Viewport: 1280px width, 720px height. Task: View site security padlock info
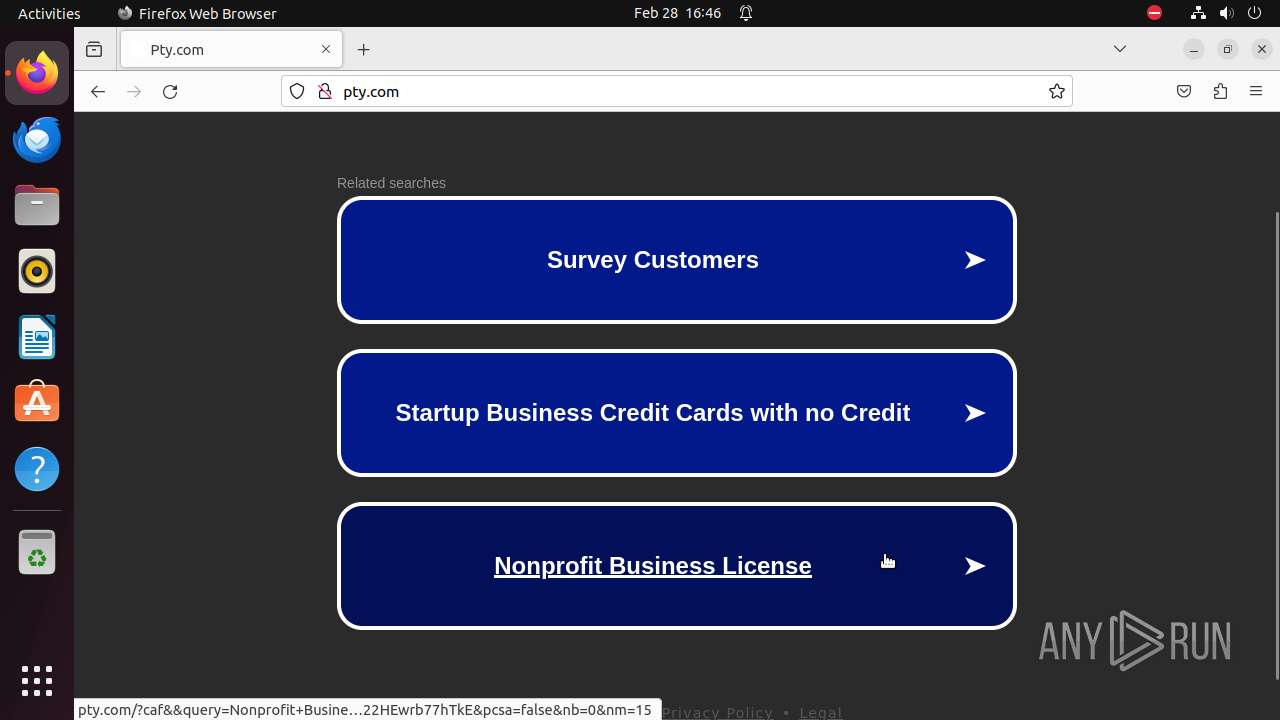point(324,91)
